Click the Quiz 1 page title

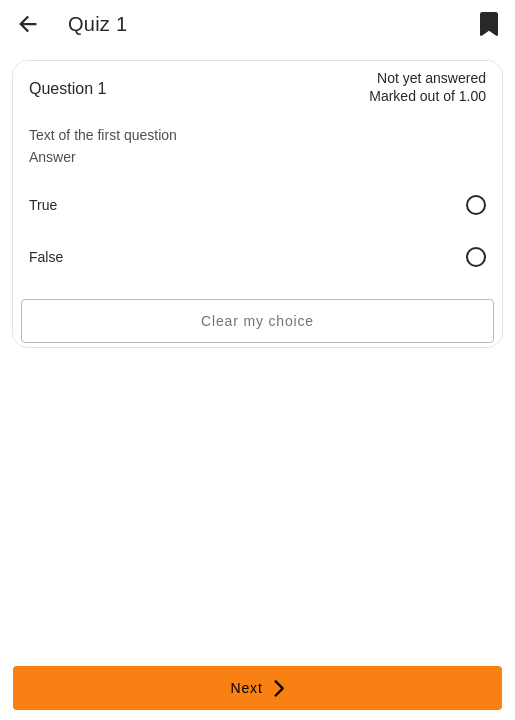click(97, 24)
